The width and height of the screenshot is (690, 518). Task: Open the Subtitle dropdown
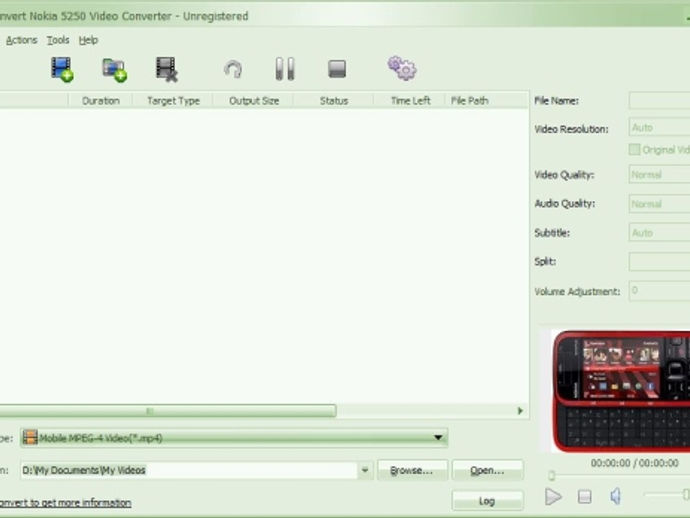[660, 233]
